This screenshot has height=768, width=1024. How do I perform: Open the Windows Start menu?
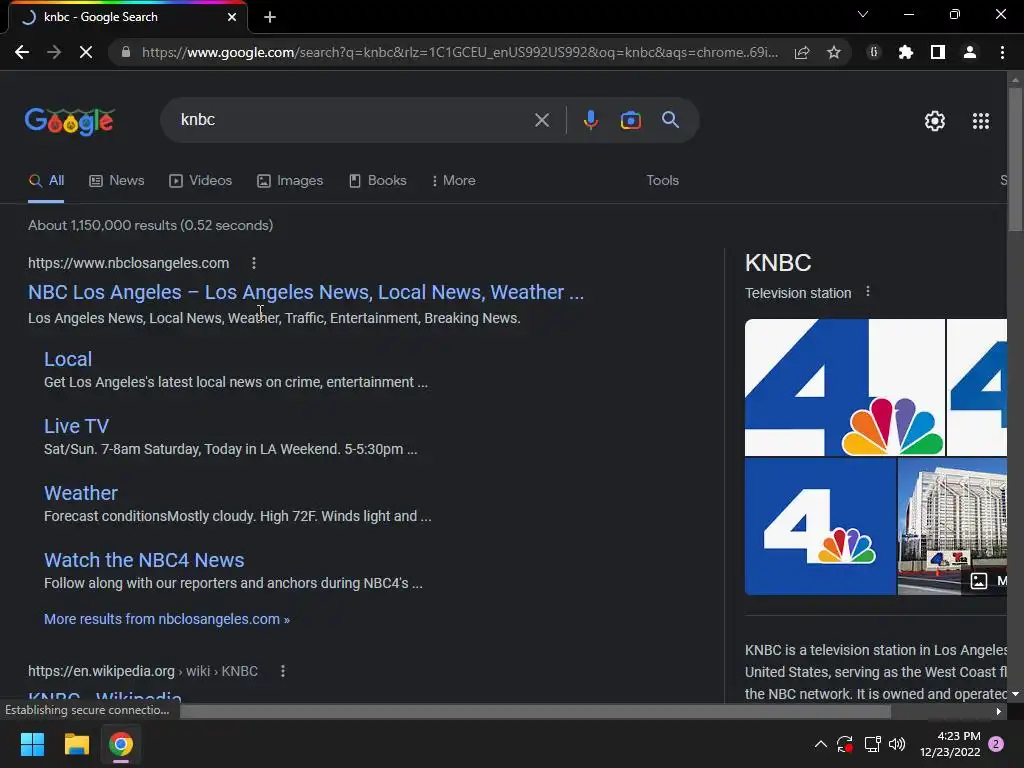32,744
